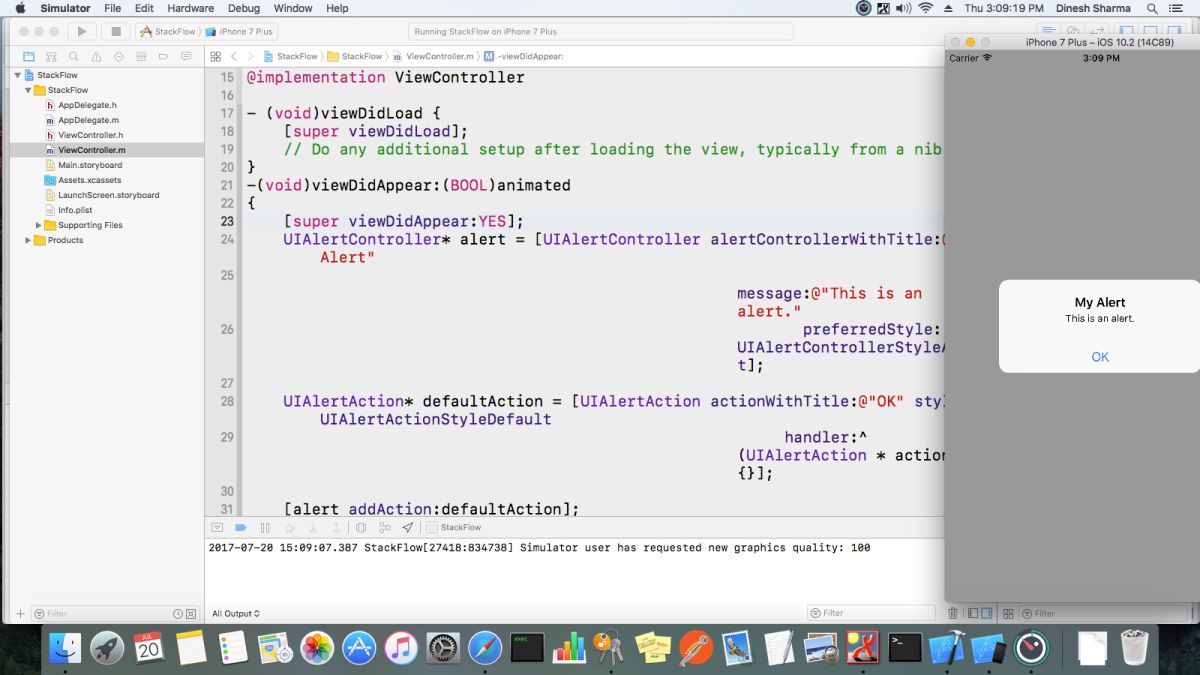Open Main.storyboard in navigator

click(x=90, y=165)
